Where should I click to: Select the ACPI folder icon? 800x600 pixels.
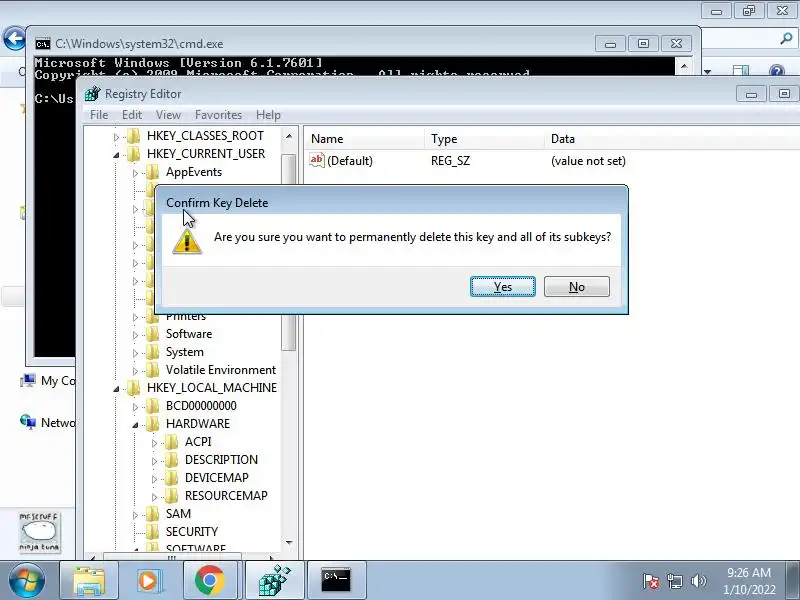[171, 442]
